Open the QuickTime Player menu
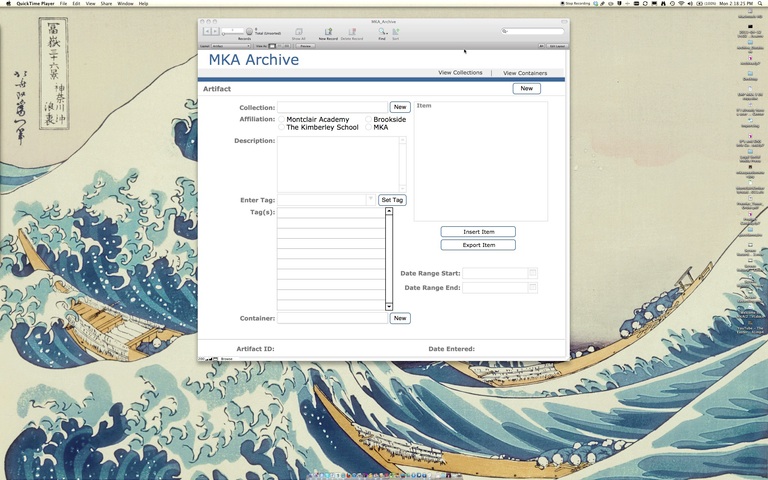 point(35,3)
